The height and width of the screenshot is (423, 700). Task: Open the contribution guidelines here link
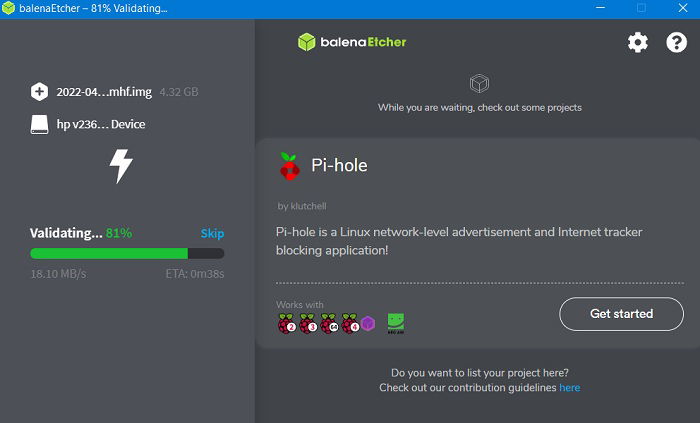point(570,388)
